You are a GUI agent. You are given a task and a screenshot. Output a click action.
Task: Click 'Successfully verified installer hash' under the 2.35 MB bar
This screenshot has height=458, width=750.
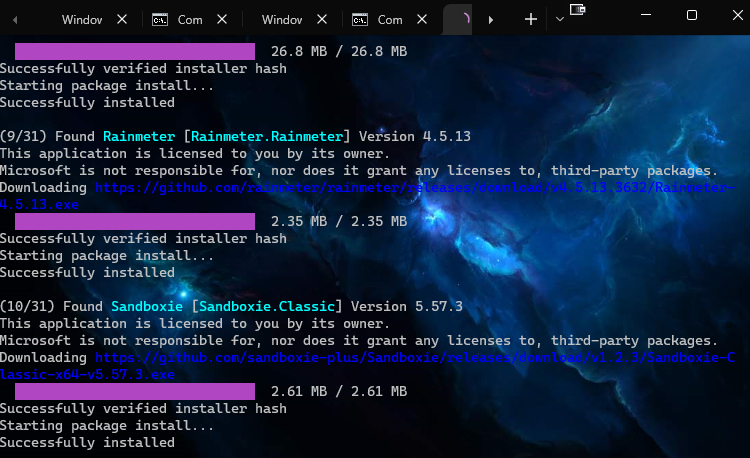pos(143,239)
